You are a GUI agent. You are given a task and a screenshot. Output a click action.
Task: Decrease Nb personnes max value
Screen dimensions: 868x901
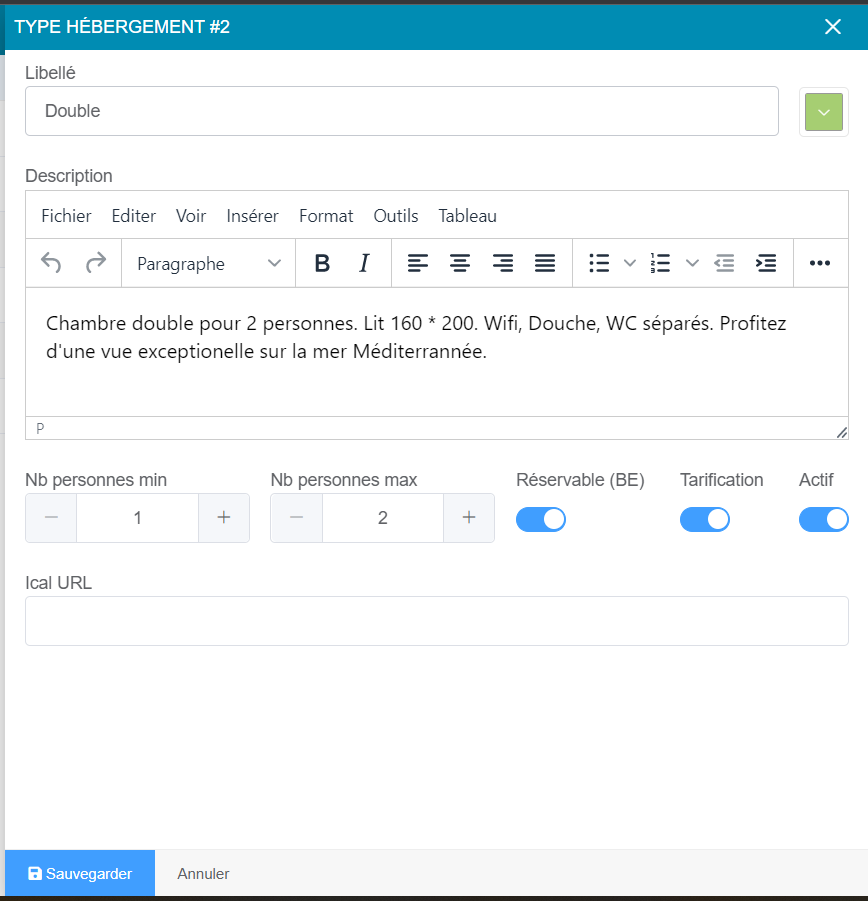[x=296, y=518]
